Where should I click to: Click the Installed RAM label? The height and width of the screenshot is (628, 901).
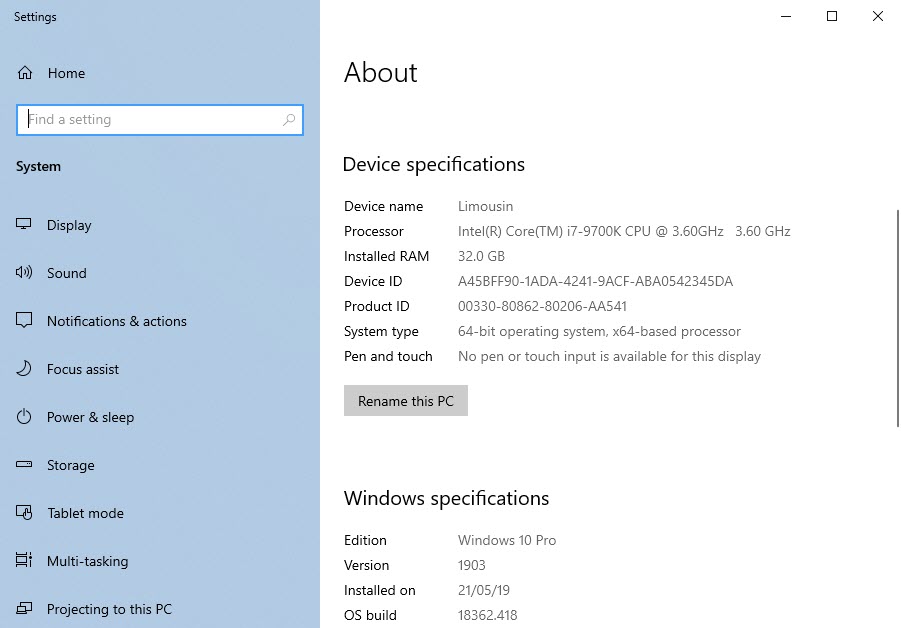386,256
